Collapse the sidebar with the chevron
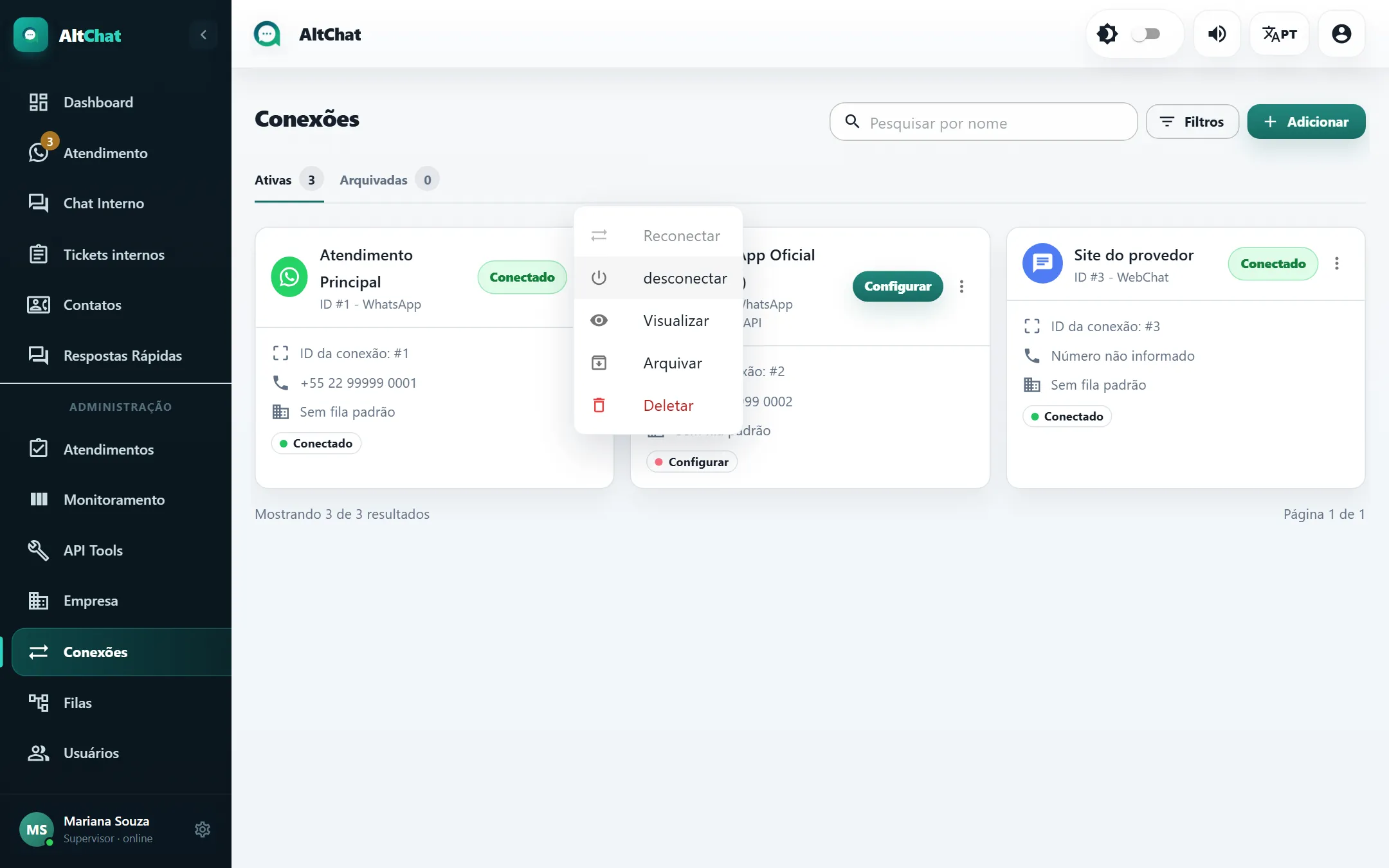 pos(203,35)
